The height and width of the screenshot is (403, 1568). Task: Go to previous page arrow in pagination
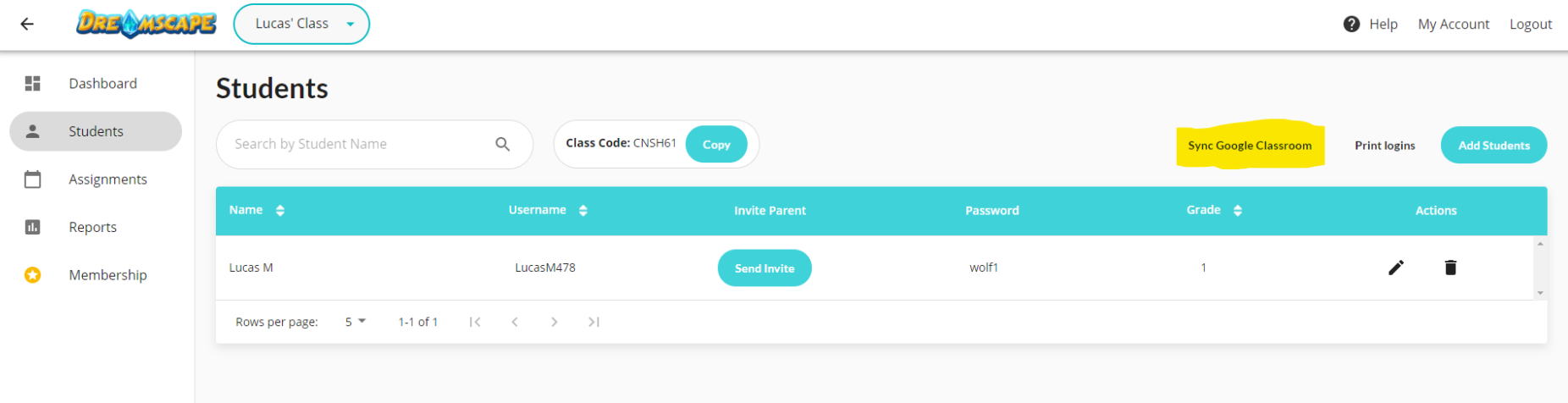coord(515,322)
